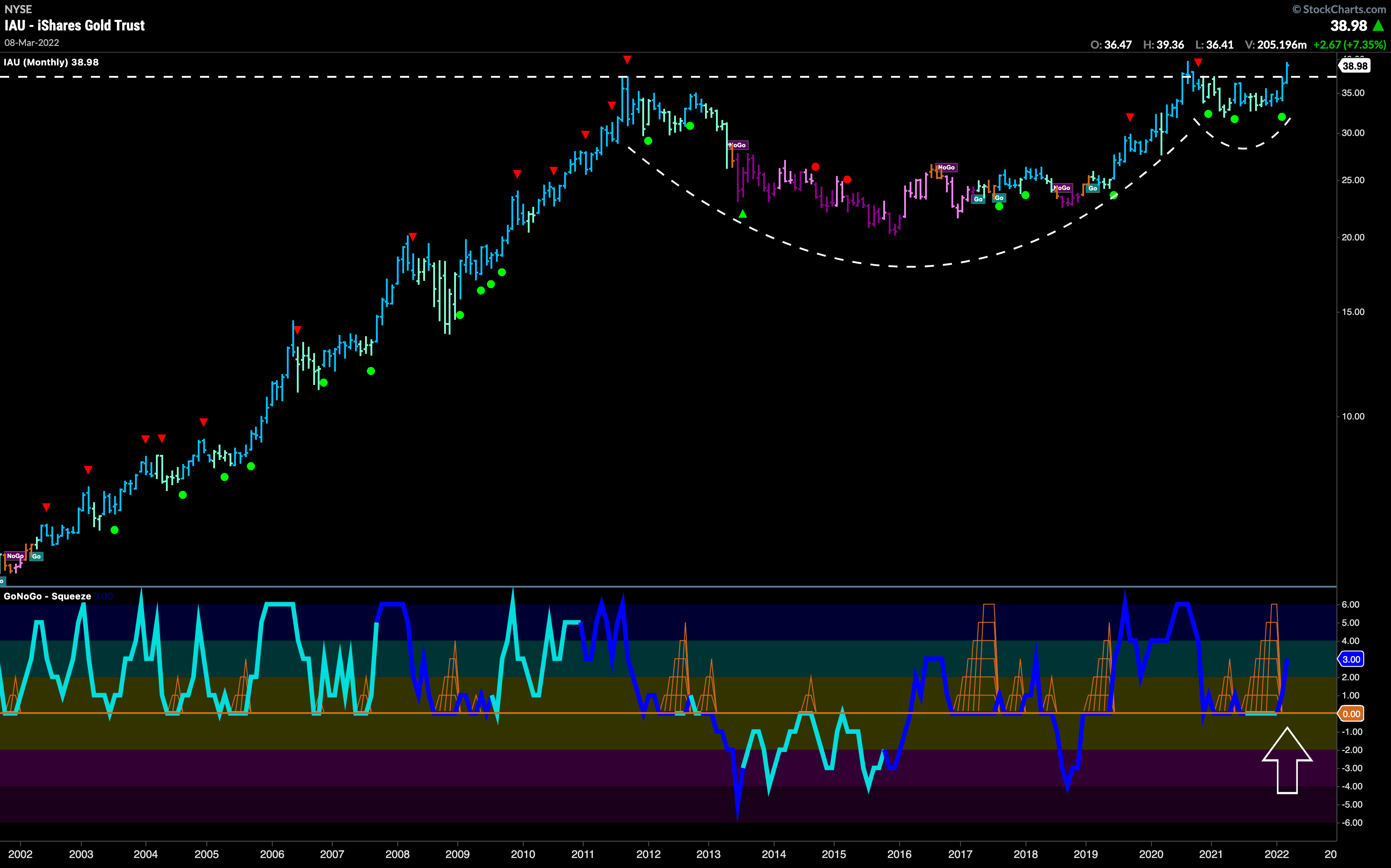Click the green up arrow beside price 38.98
Screen dimensions: 1391x868
tap(1378, 25)
